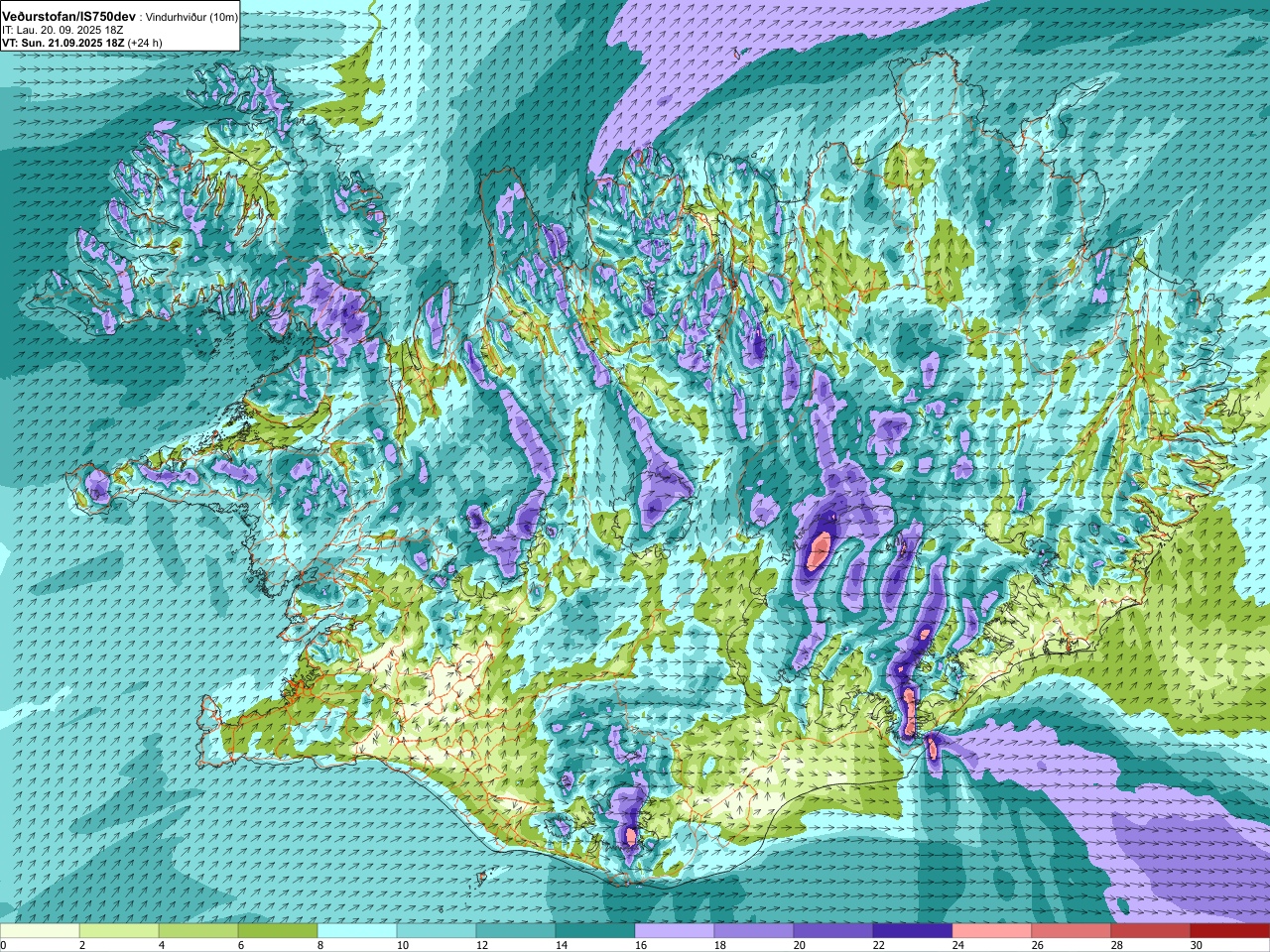Image resolution: width=1270 pixels, height=952 pixels.
Task: Click the legend scale label "4"
Action: tap(164, 945)
